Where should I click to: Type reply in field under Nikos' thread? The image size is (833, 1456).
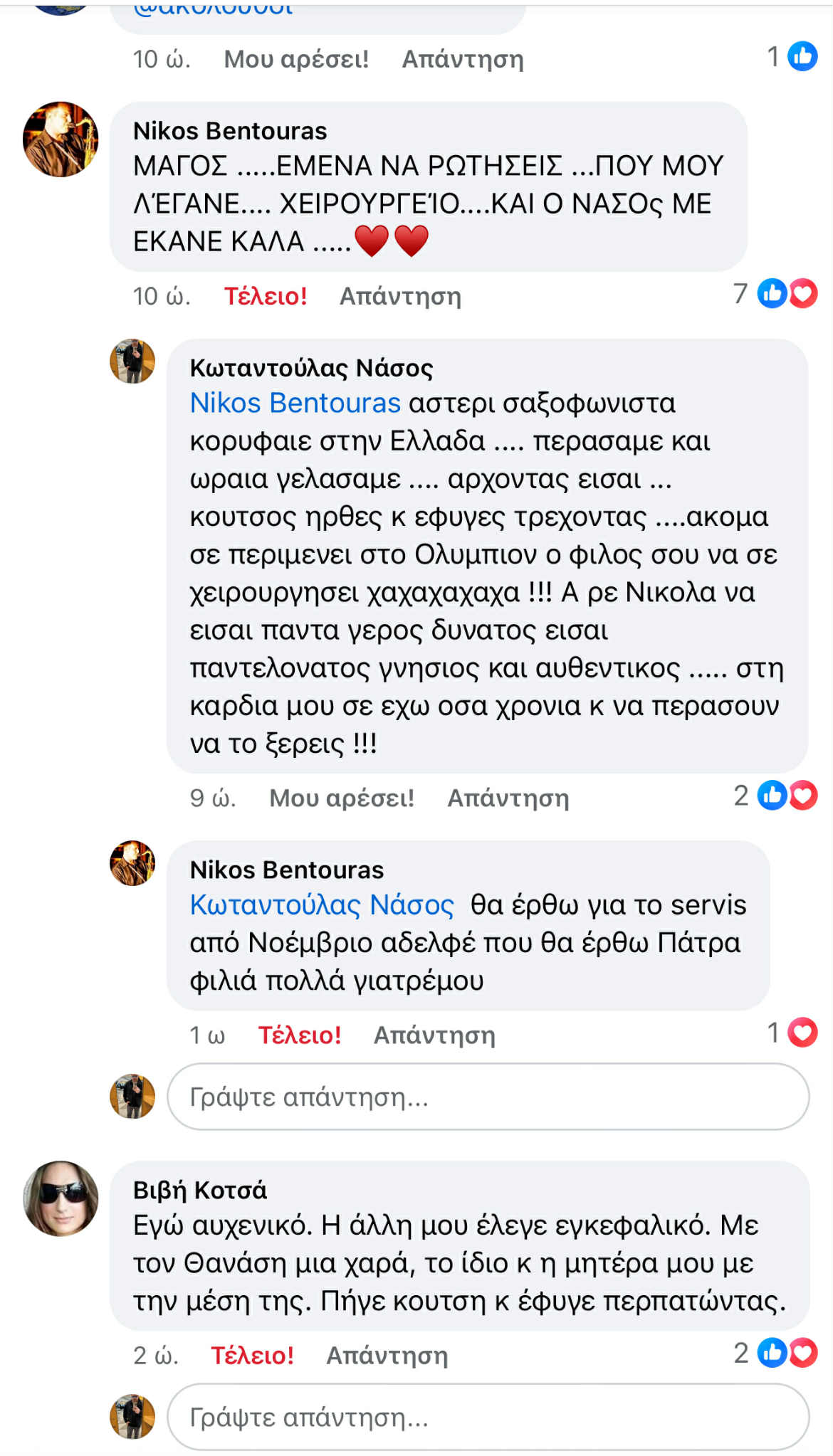[x=488, y=1097]
